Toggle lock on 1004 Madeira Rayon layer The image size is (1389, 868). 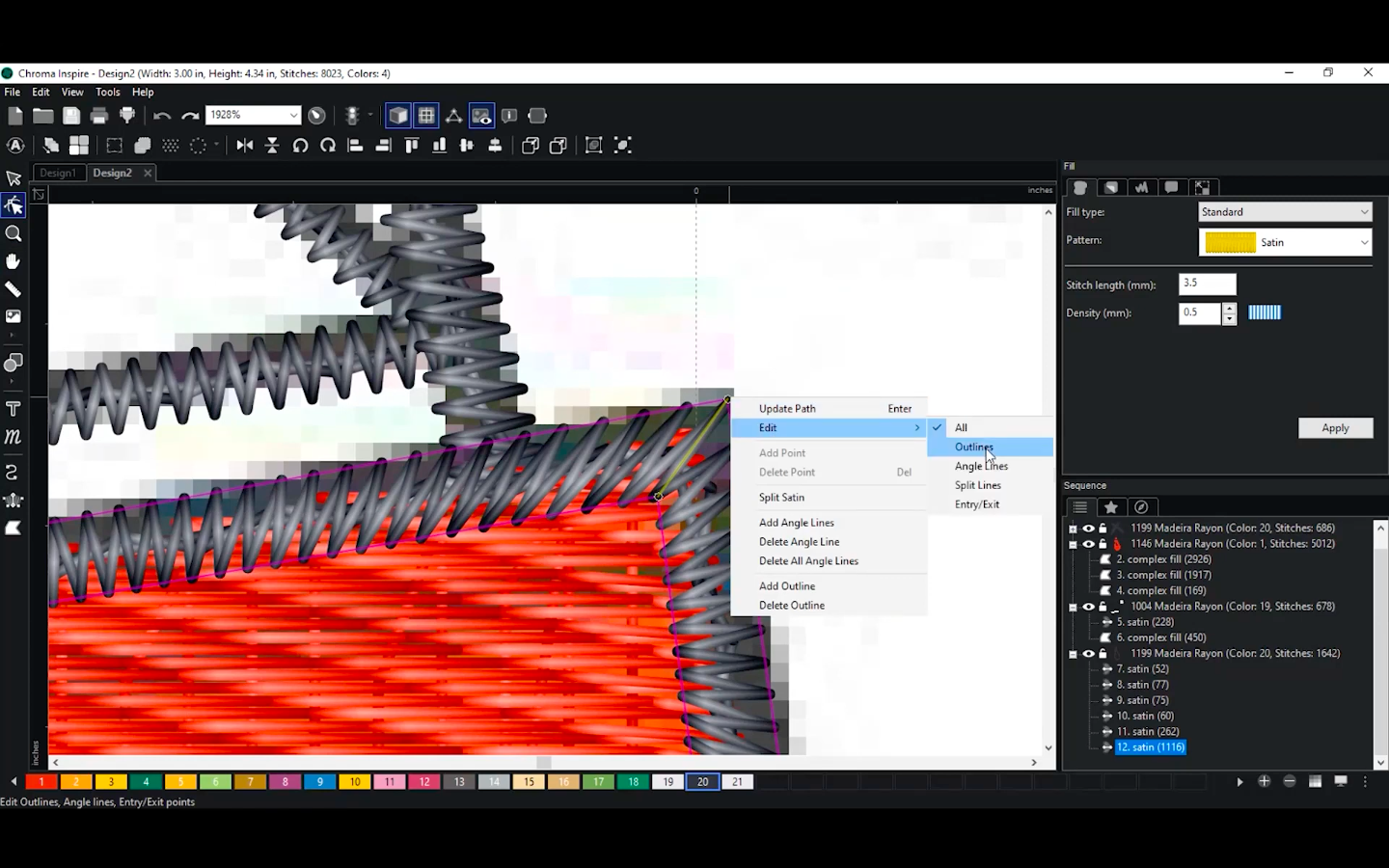tap(1103, 607)
